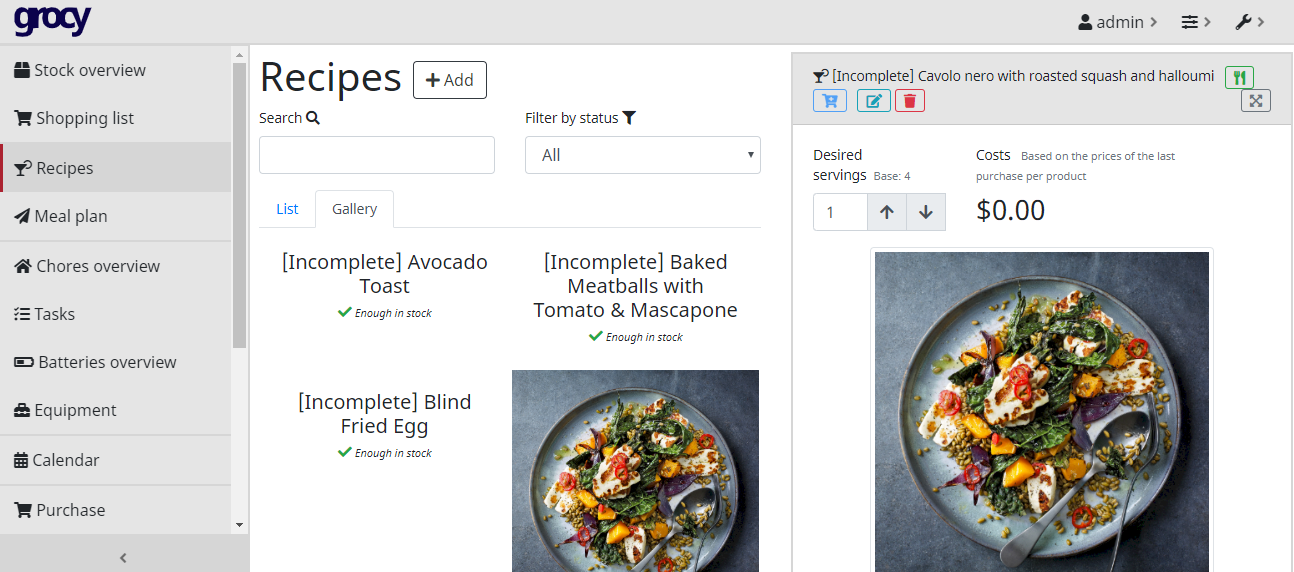Collapse the sidebar with the left chevron

click(123, 558)
